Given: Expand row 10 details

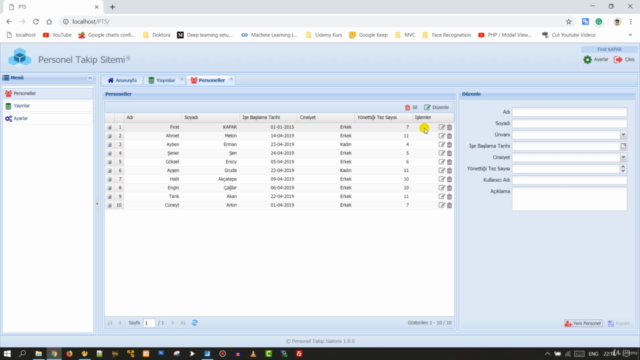Looking at the screenshot, I should coord(109,205).
